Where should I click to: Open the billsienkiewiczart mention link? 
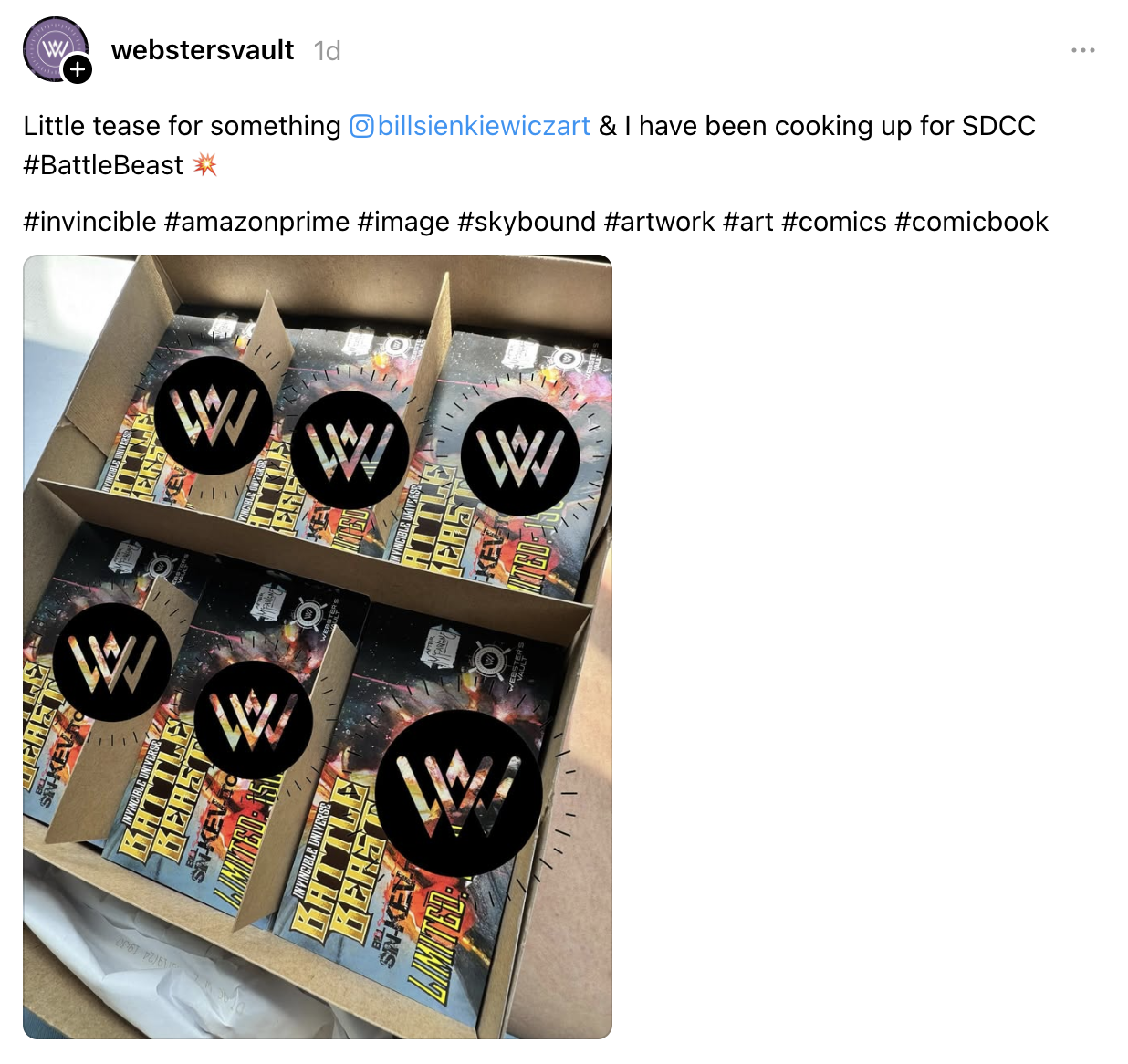point(484,126)
